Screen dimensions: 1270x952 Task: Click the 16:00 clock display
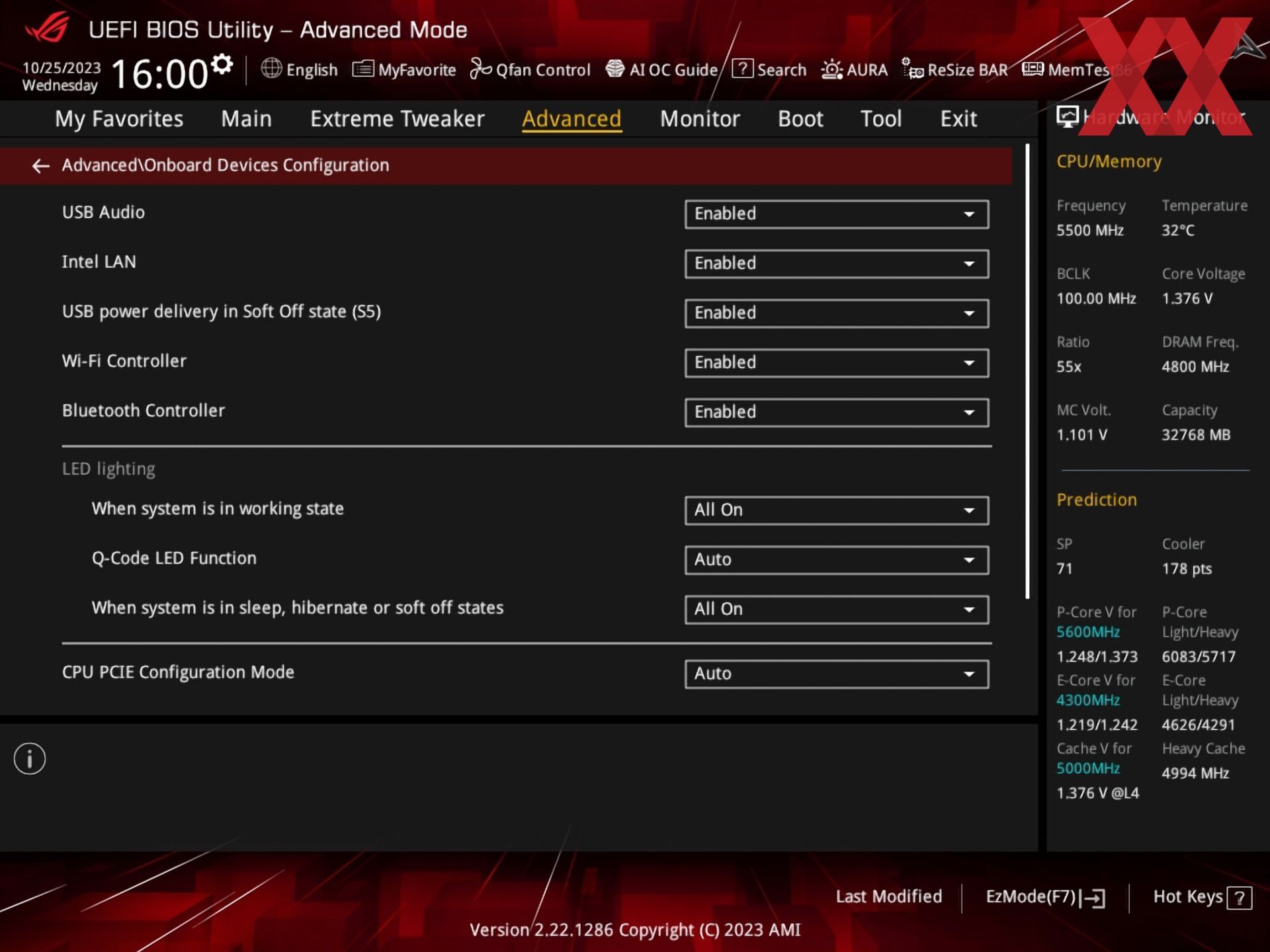(x=159, y=74)
